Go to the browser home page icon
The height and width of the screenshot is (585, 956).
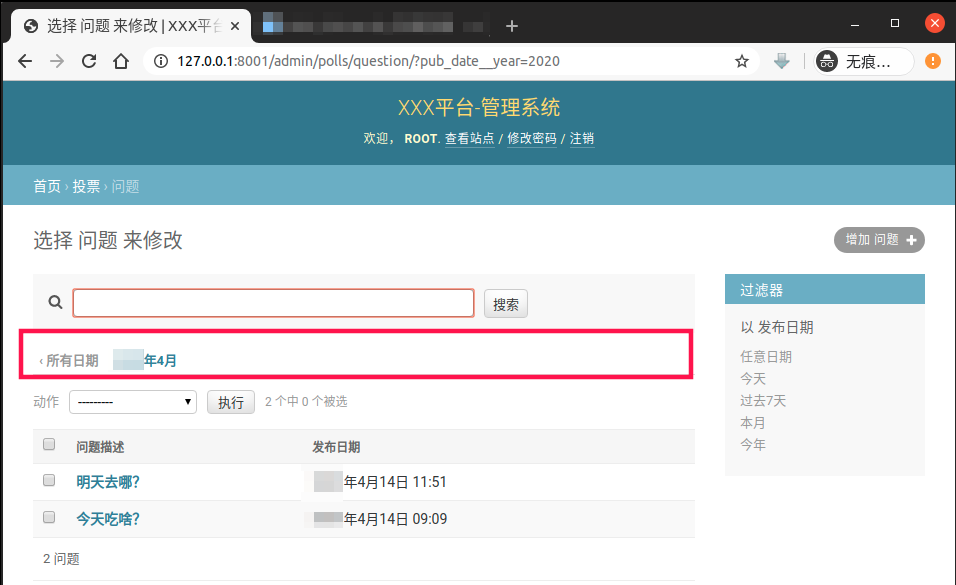coord(121,61)
